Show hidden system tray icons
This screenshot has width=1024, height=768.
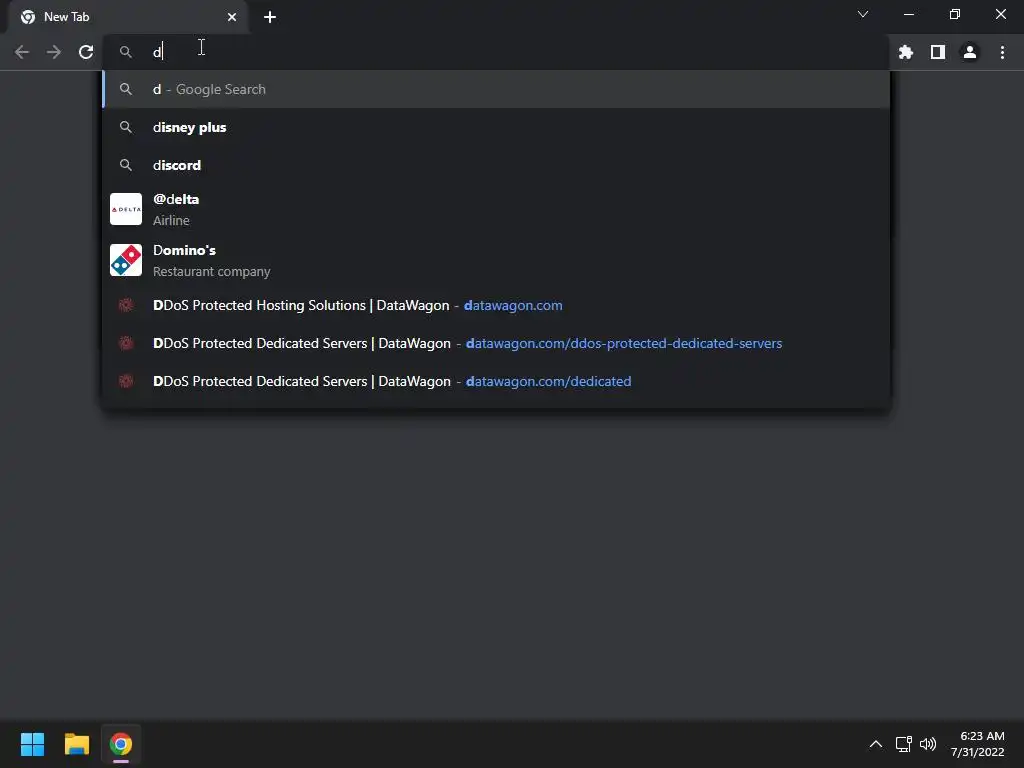[x=876, y=744]
